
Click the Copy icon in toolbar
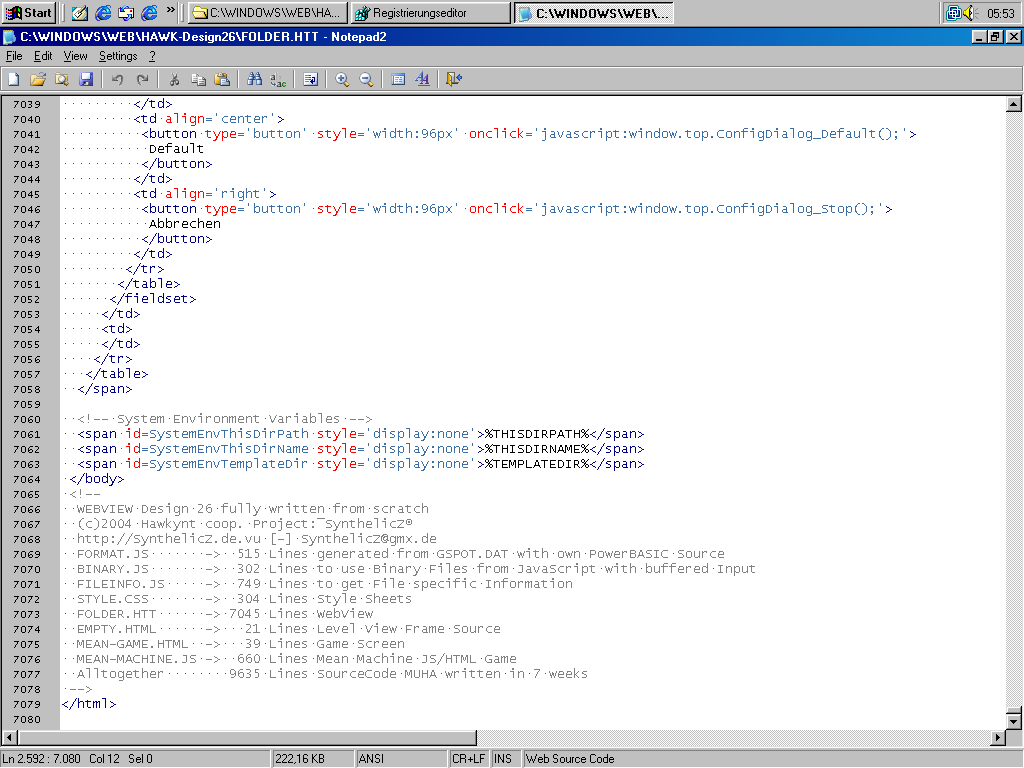pyautogui.click(x=198, y=80)
